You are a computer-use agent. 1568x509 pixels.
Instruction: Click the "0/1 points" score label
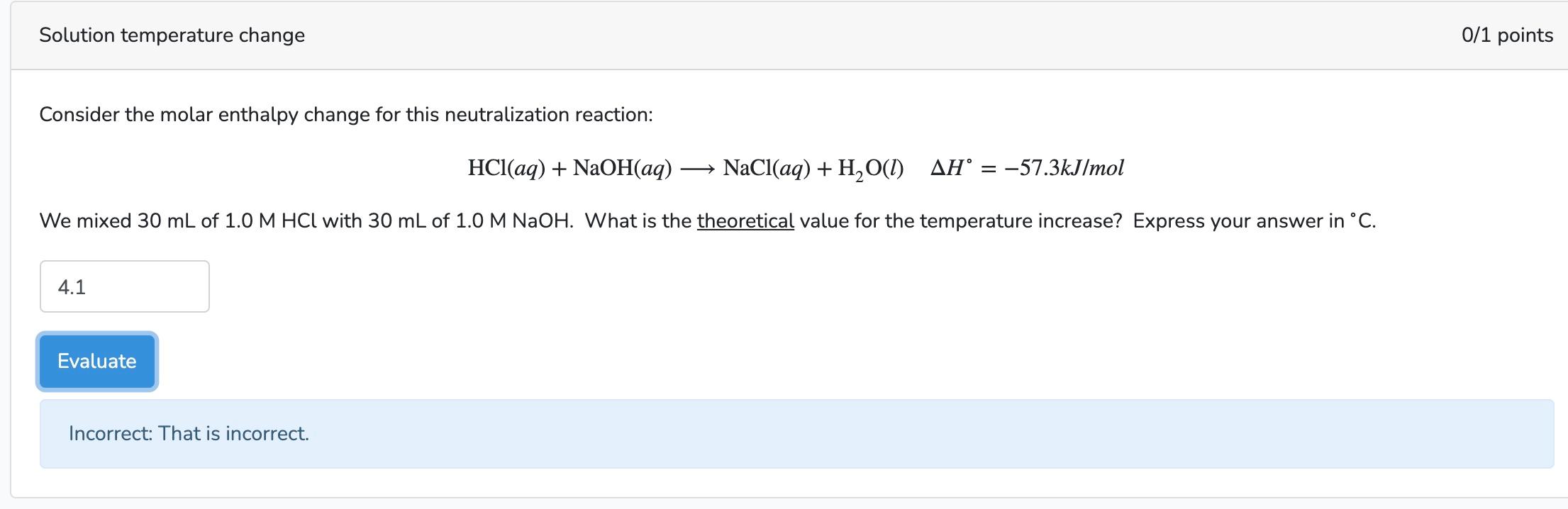[x=1508, y=34]
